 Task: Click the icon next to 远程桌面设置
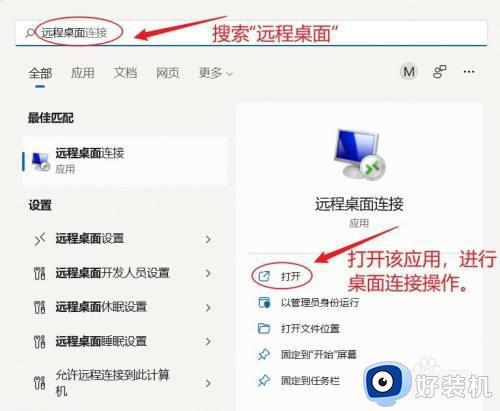(40, 239)
